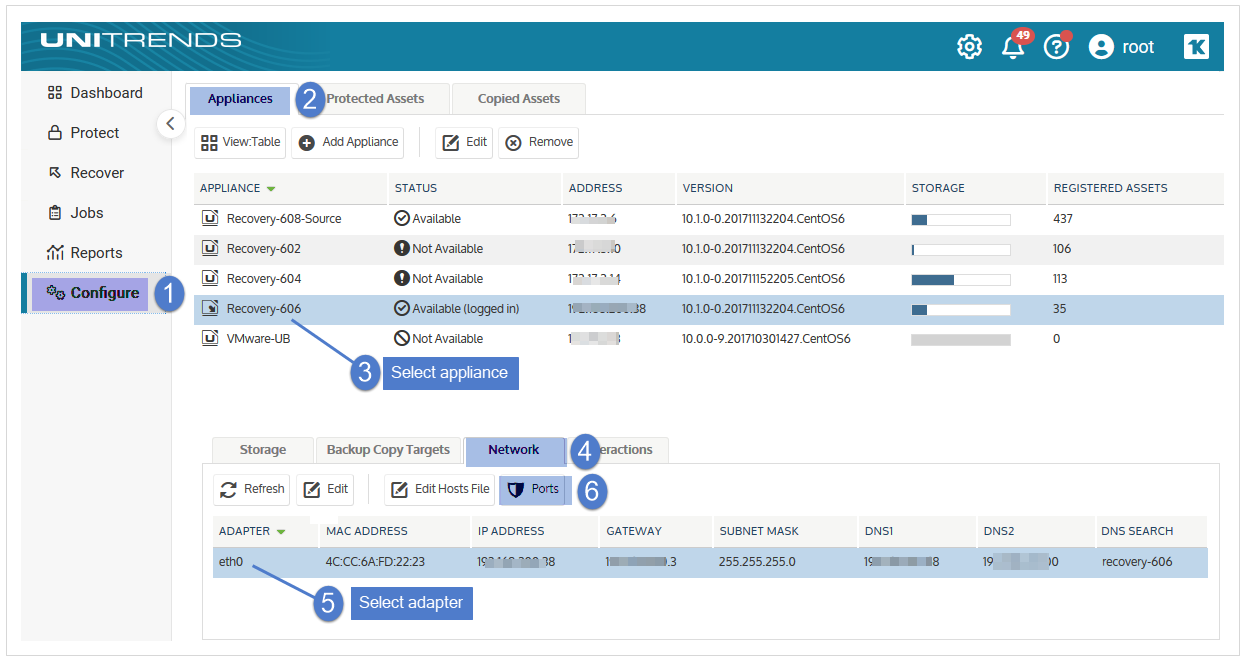
Task: Click the Ports button
Action: pyautogui.click(x=534, y=489)
